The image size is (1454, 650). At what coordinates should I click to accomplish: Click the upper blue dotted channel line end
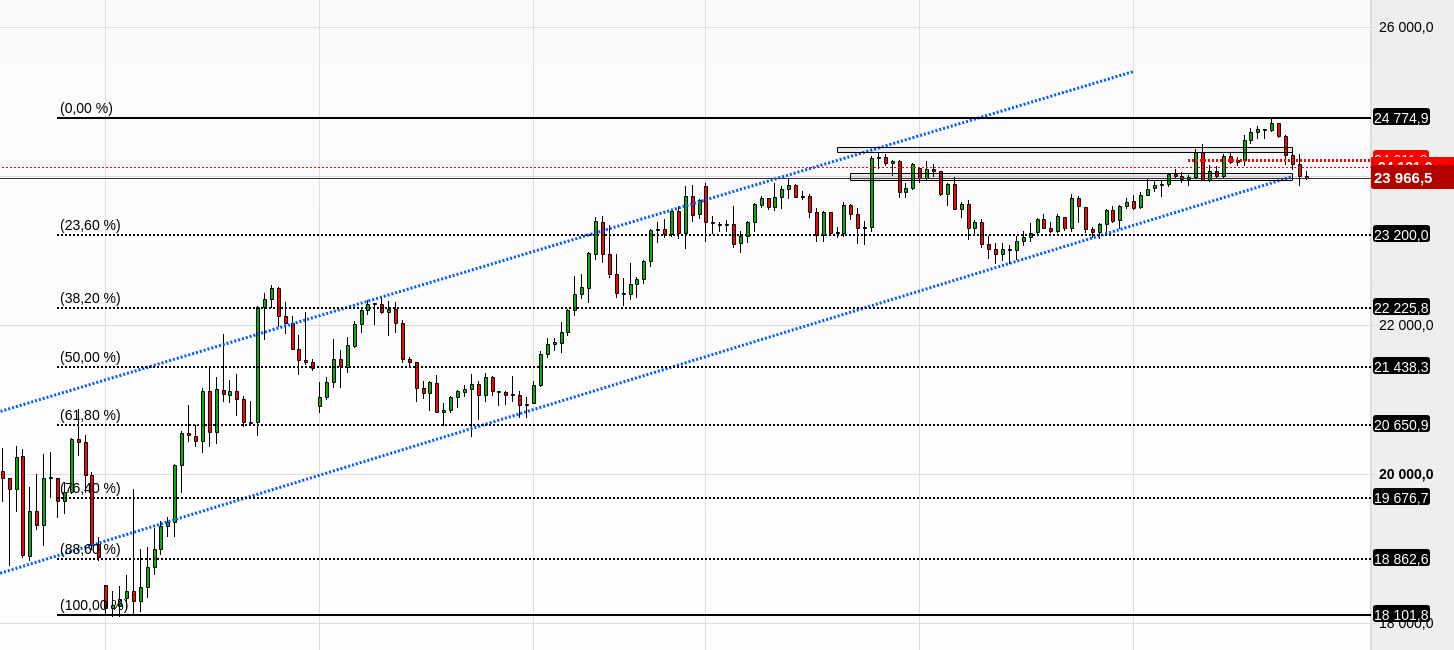click(x=1131, y=72)
